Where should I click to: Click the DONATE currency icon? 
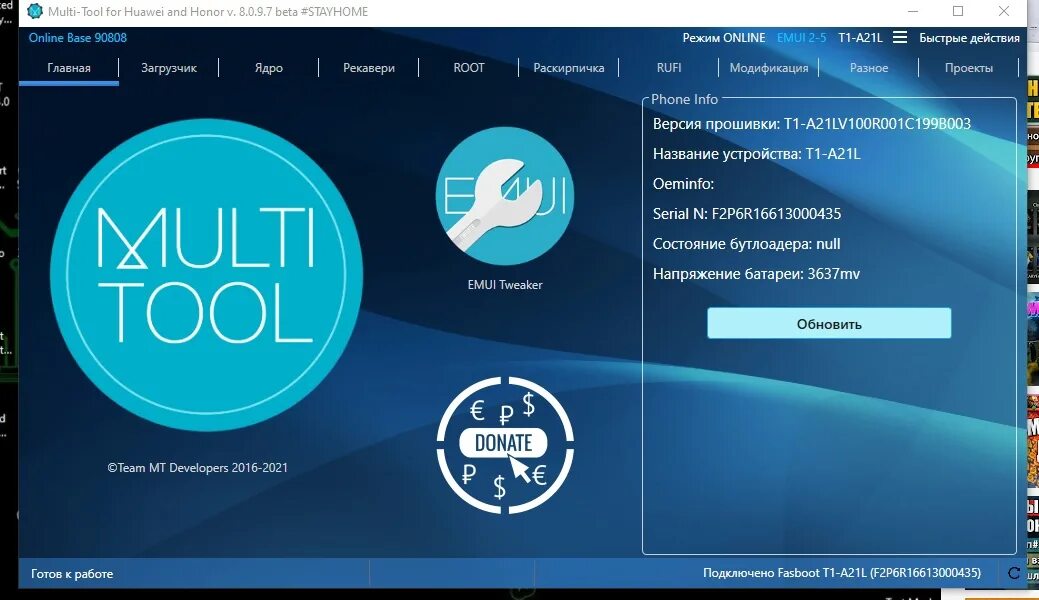tap(505, 445)
